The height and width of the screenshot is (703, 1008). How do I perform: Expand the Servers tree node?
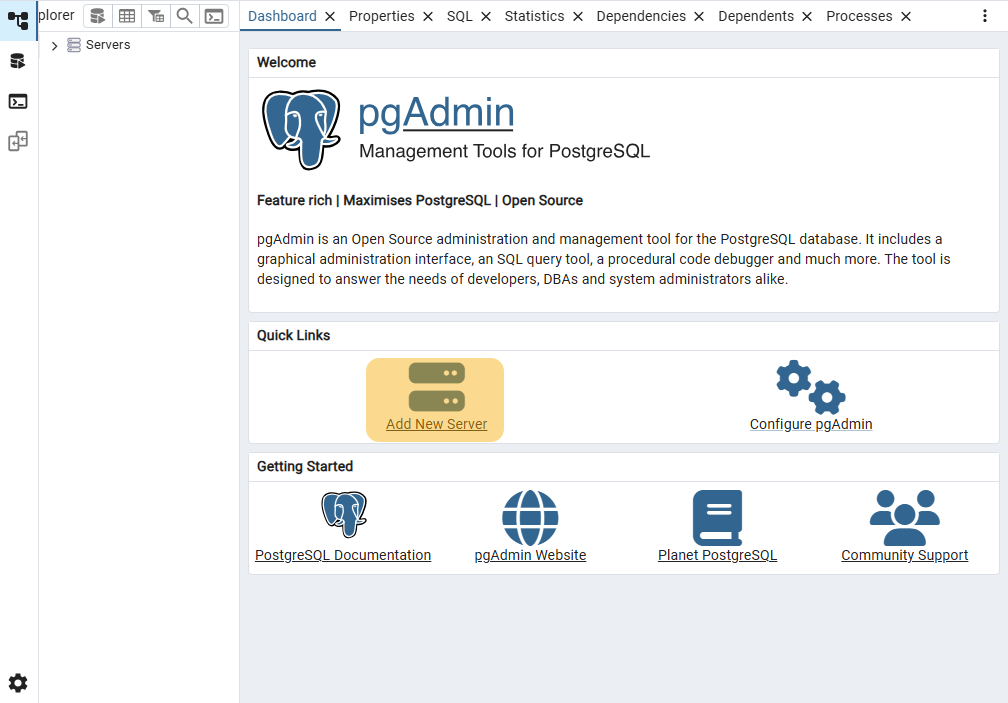pyautogui.click(x=55, y=46)
